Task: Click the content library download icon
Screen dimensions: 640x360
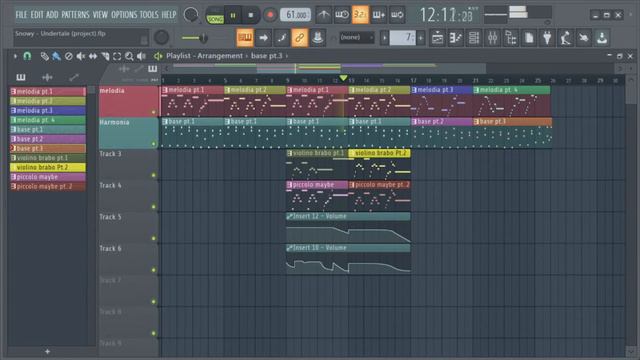Action: [x=602, y=38]
